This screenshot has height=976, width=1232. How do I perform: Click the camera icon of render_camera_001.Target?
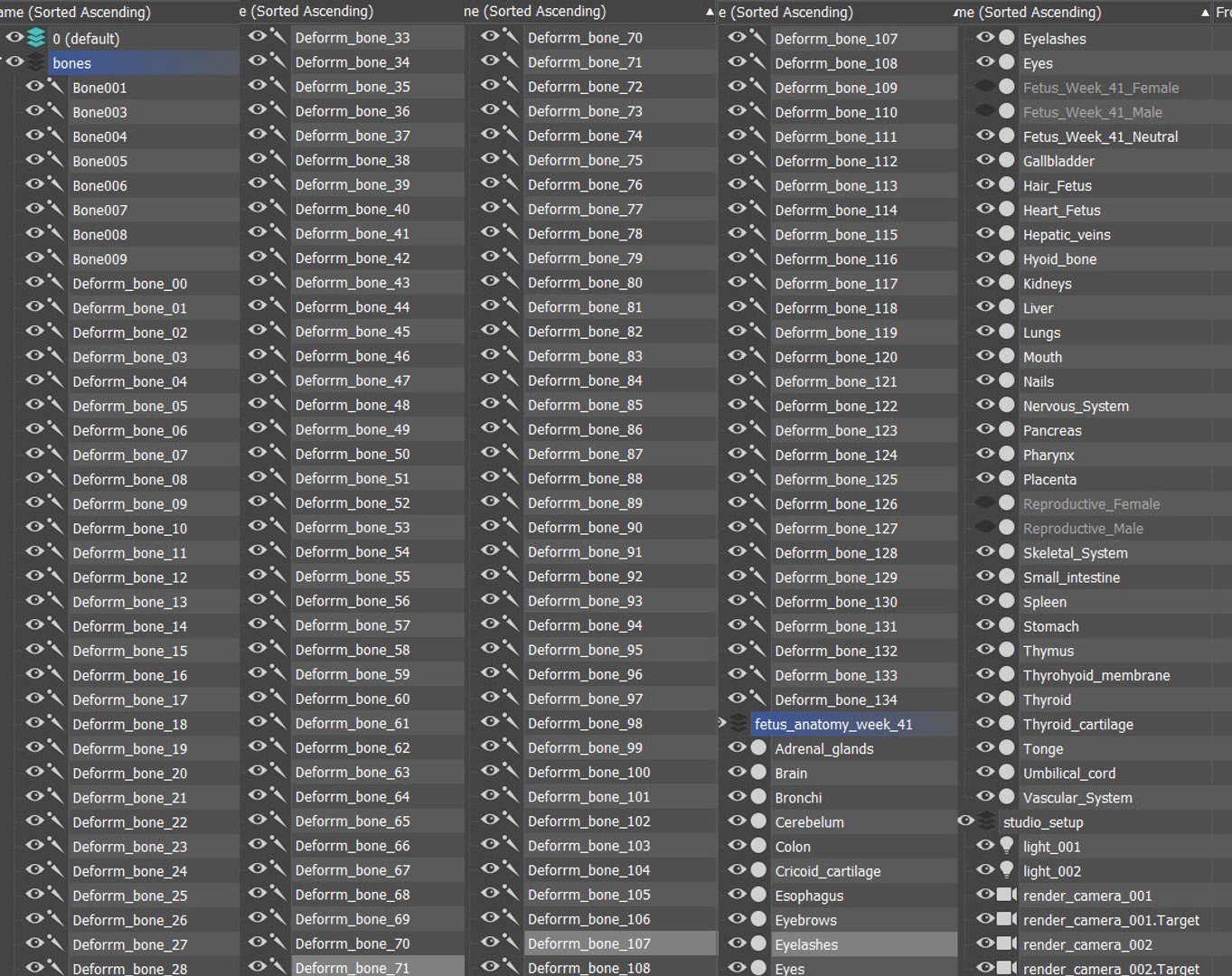point(1007,919)
